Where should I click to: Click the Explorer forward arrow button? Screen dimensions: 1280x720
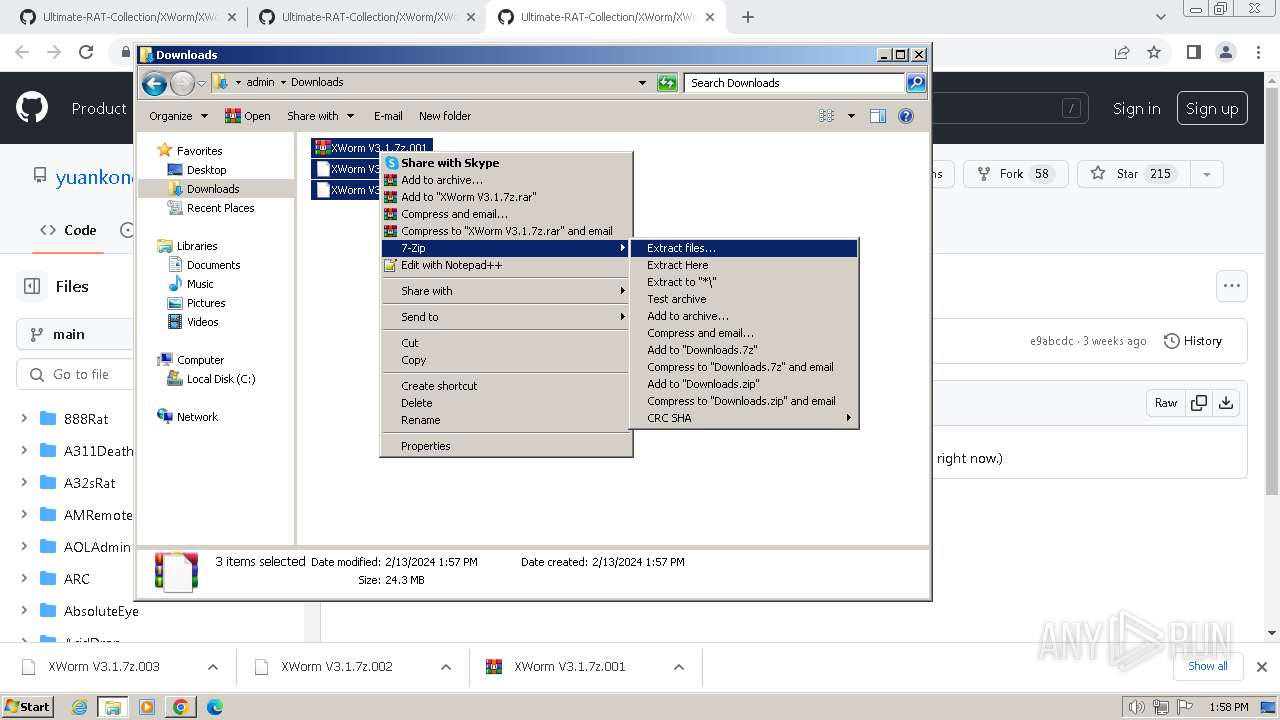182,83
